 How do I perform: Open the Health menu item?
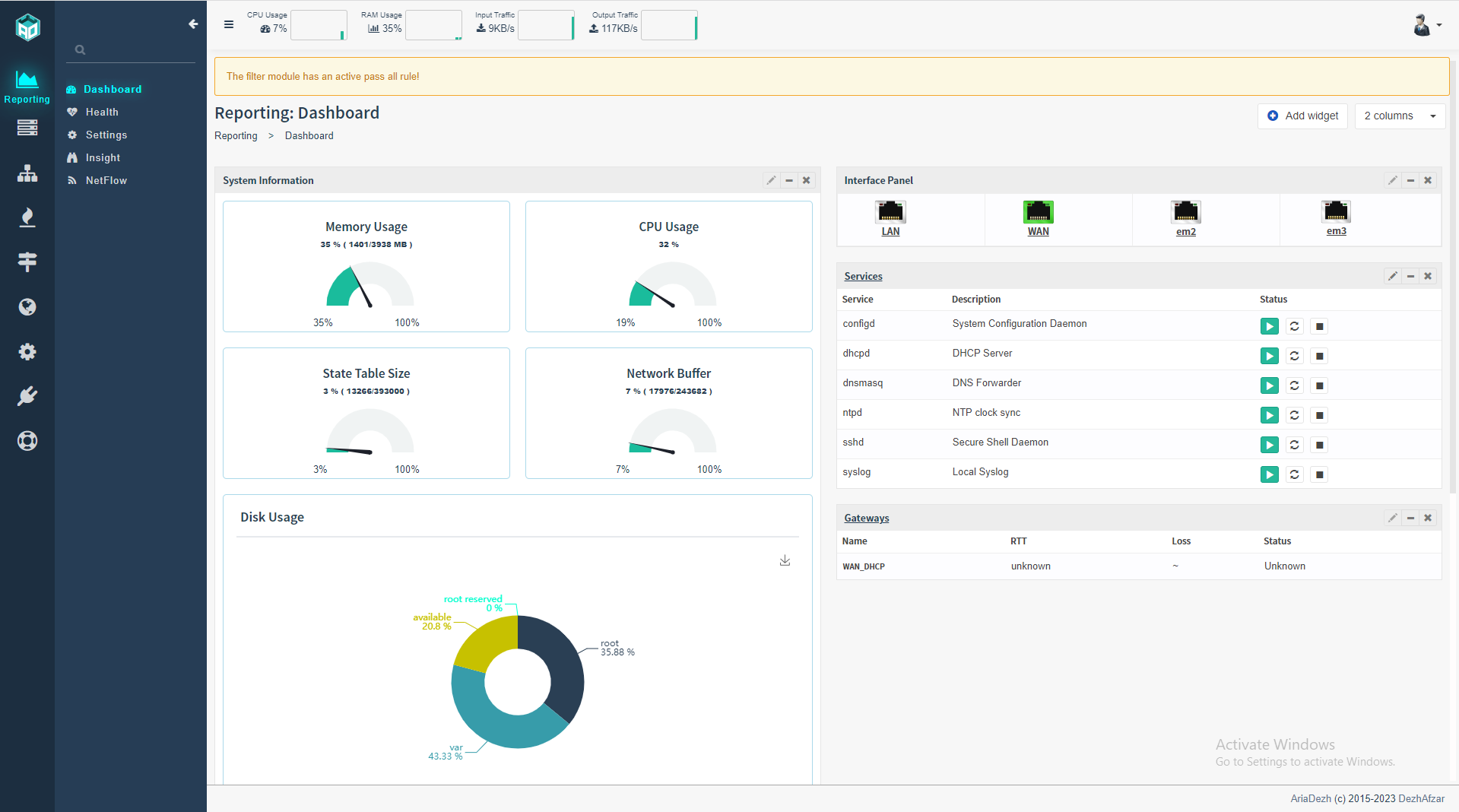pos(102,112)
